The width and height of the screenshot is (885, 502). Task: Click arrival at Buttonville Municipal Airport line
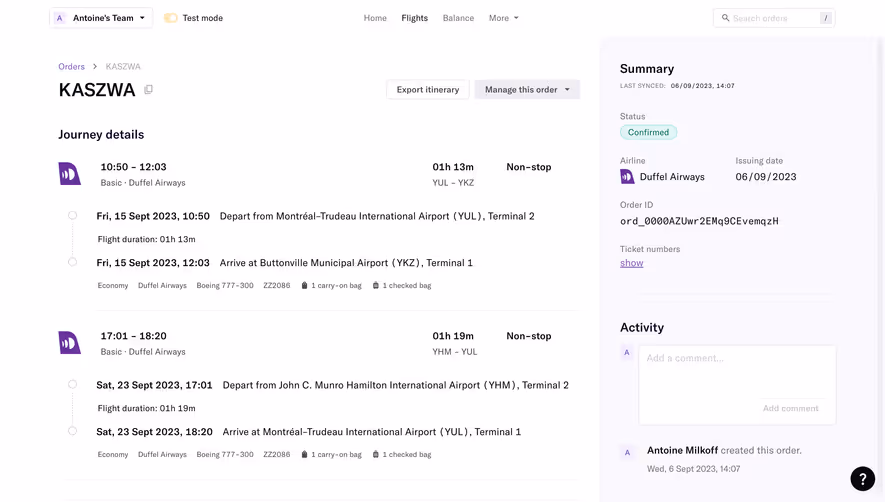(x=346, y=263)
